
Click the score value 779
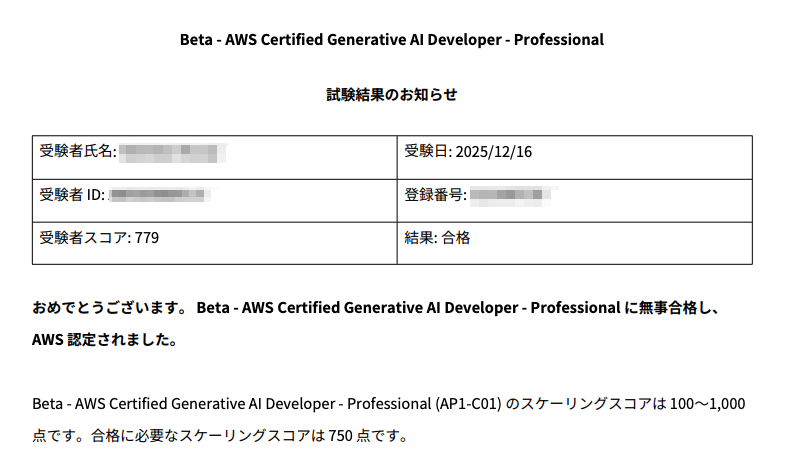click(x=146, y=238)
